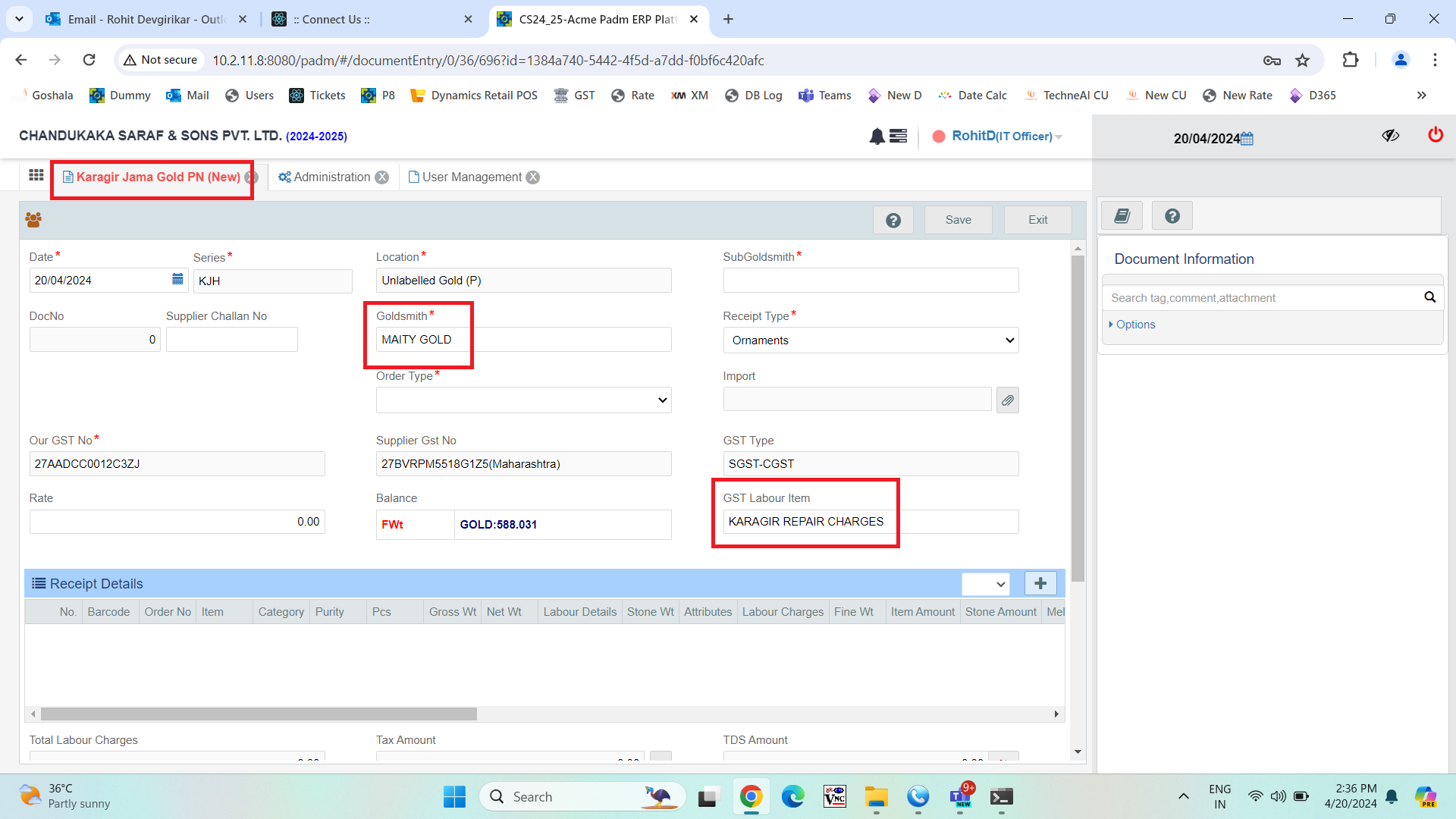
Task: Click the Rate input field
Action: point(177,522)
